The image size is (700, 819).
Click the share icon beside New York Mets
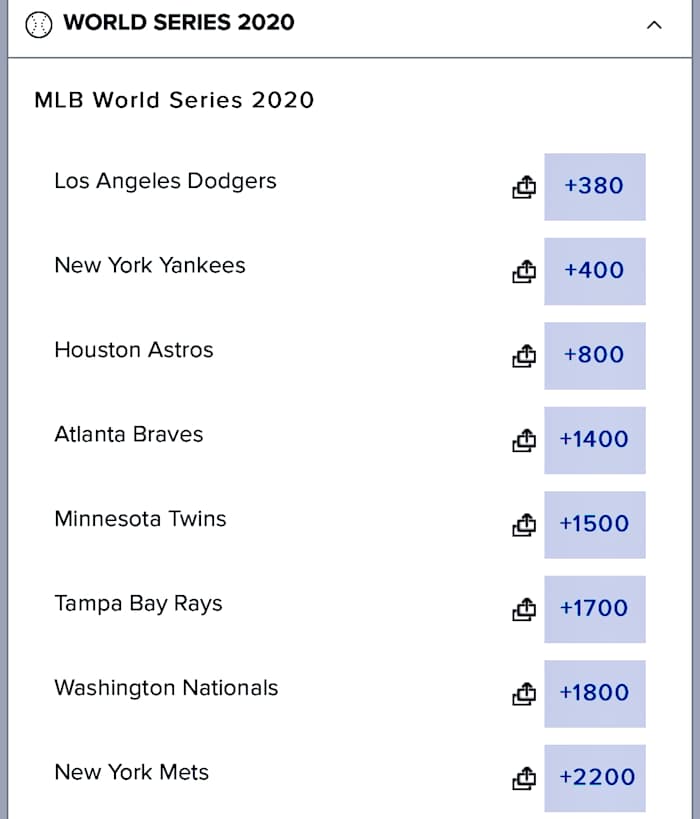[524, 778]
